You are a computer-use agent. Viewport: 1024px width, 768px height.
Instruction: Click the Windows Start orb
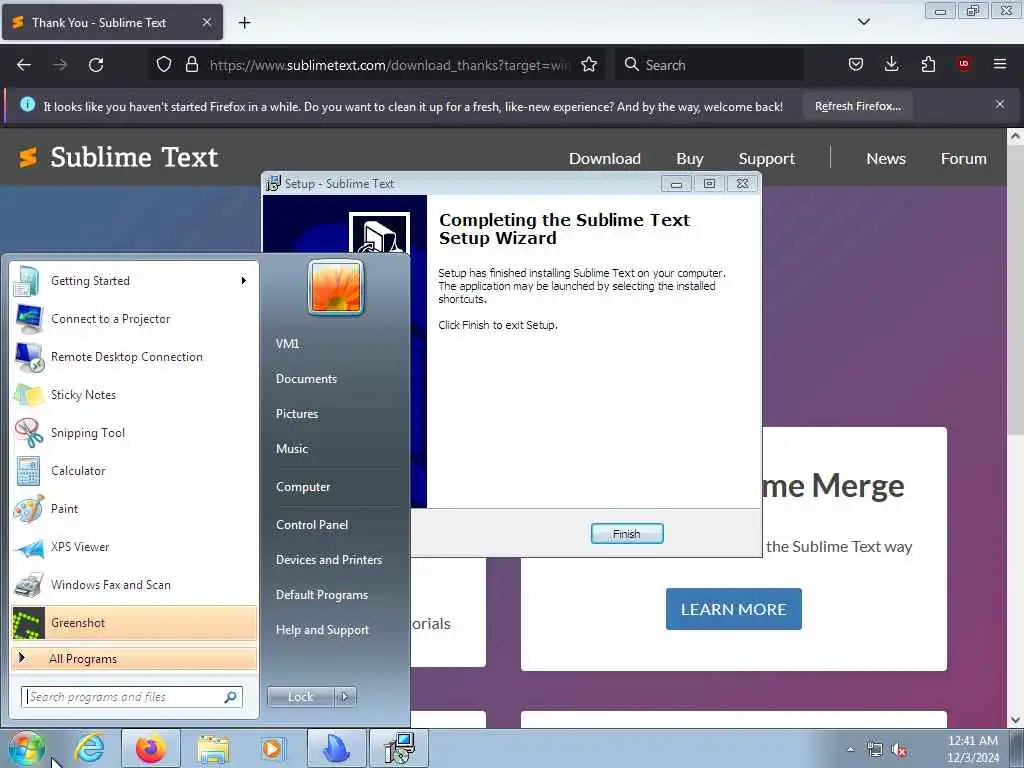click(x=27, y=748)
